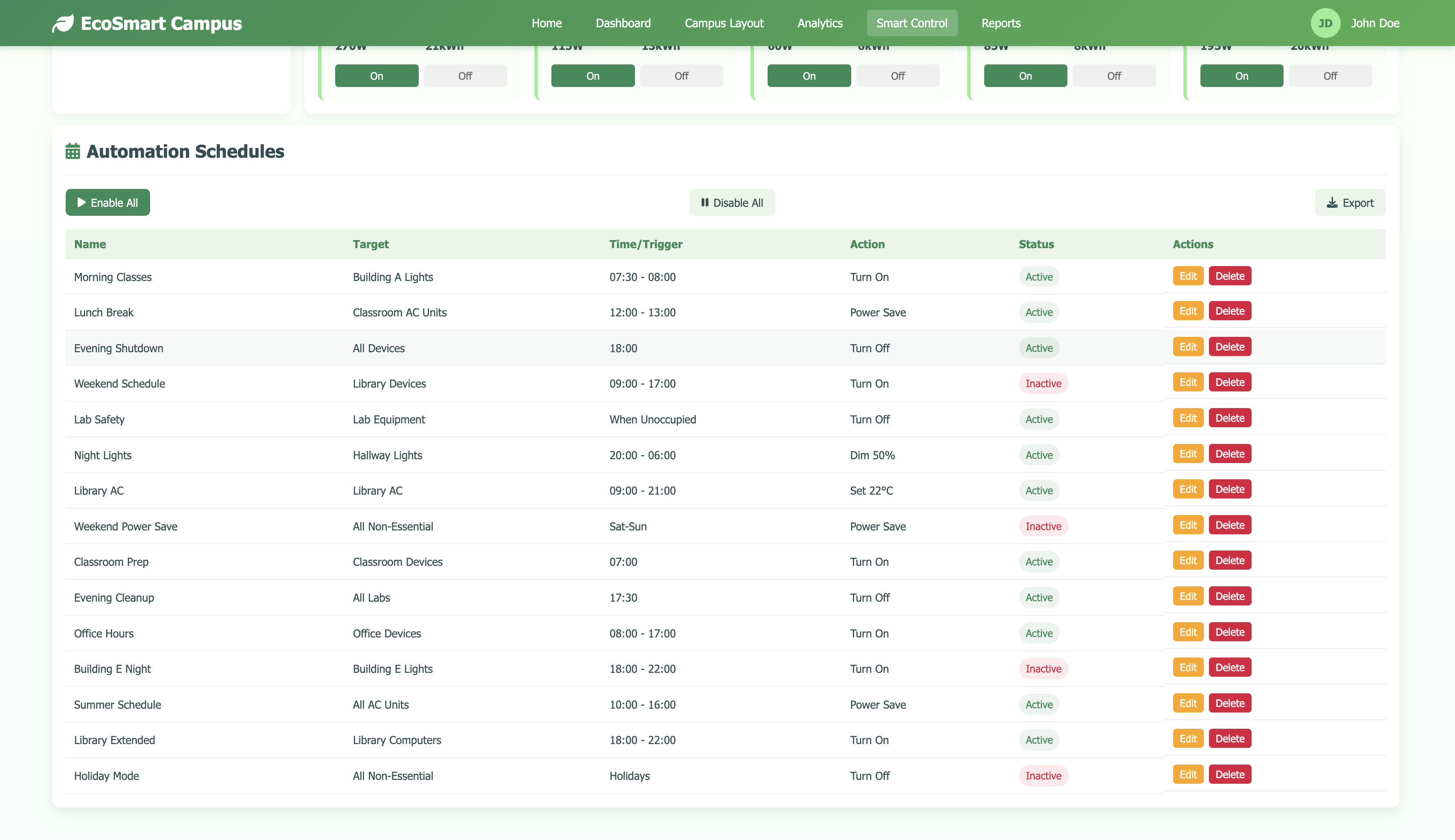Delete the Holiday Mode schedule
1455x840 pixels.
click(x=1229, y=774)
